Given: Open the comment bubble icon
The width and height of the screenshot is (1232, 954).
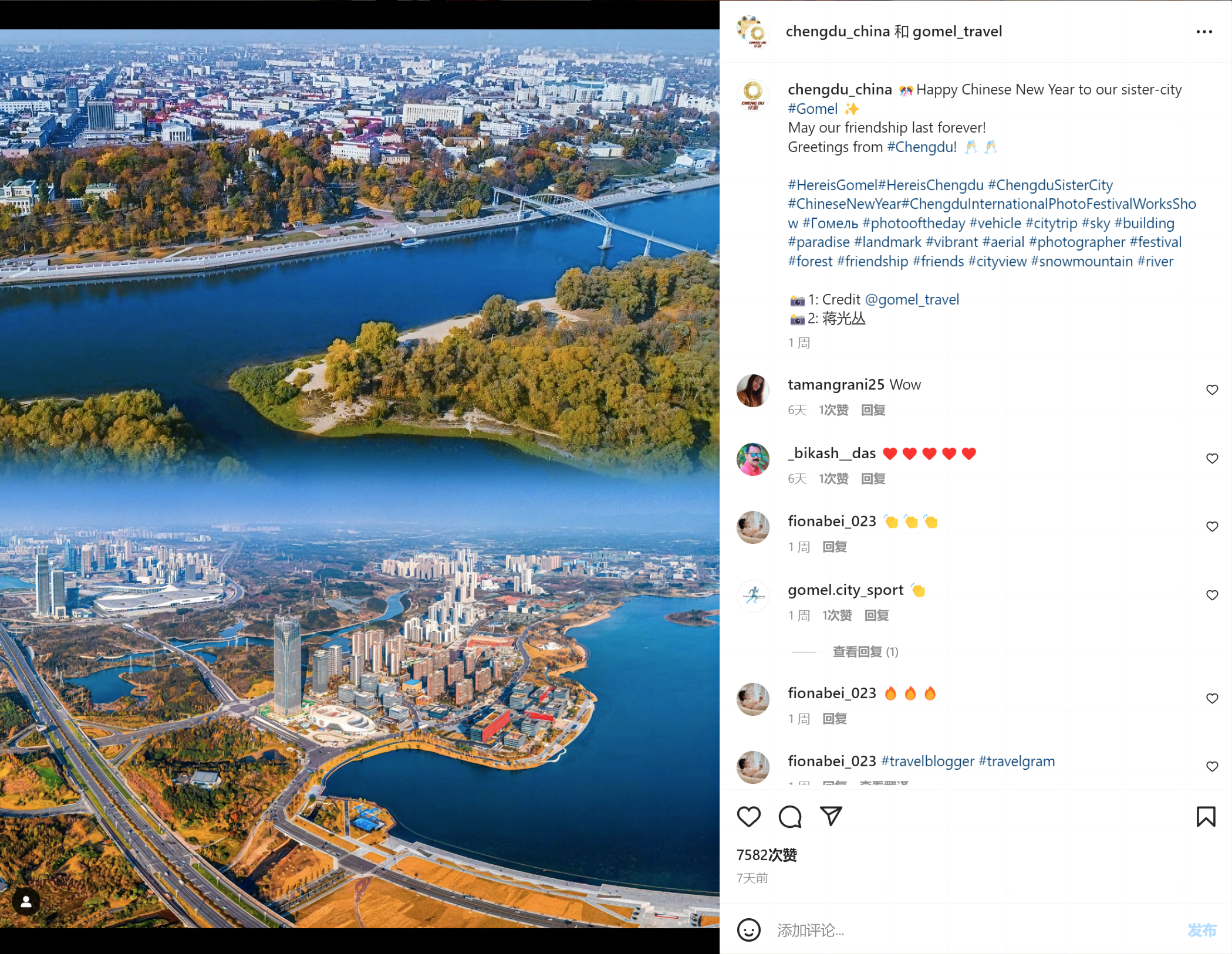Looking at the screenshot, I should click(x=790, y=816).
